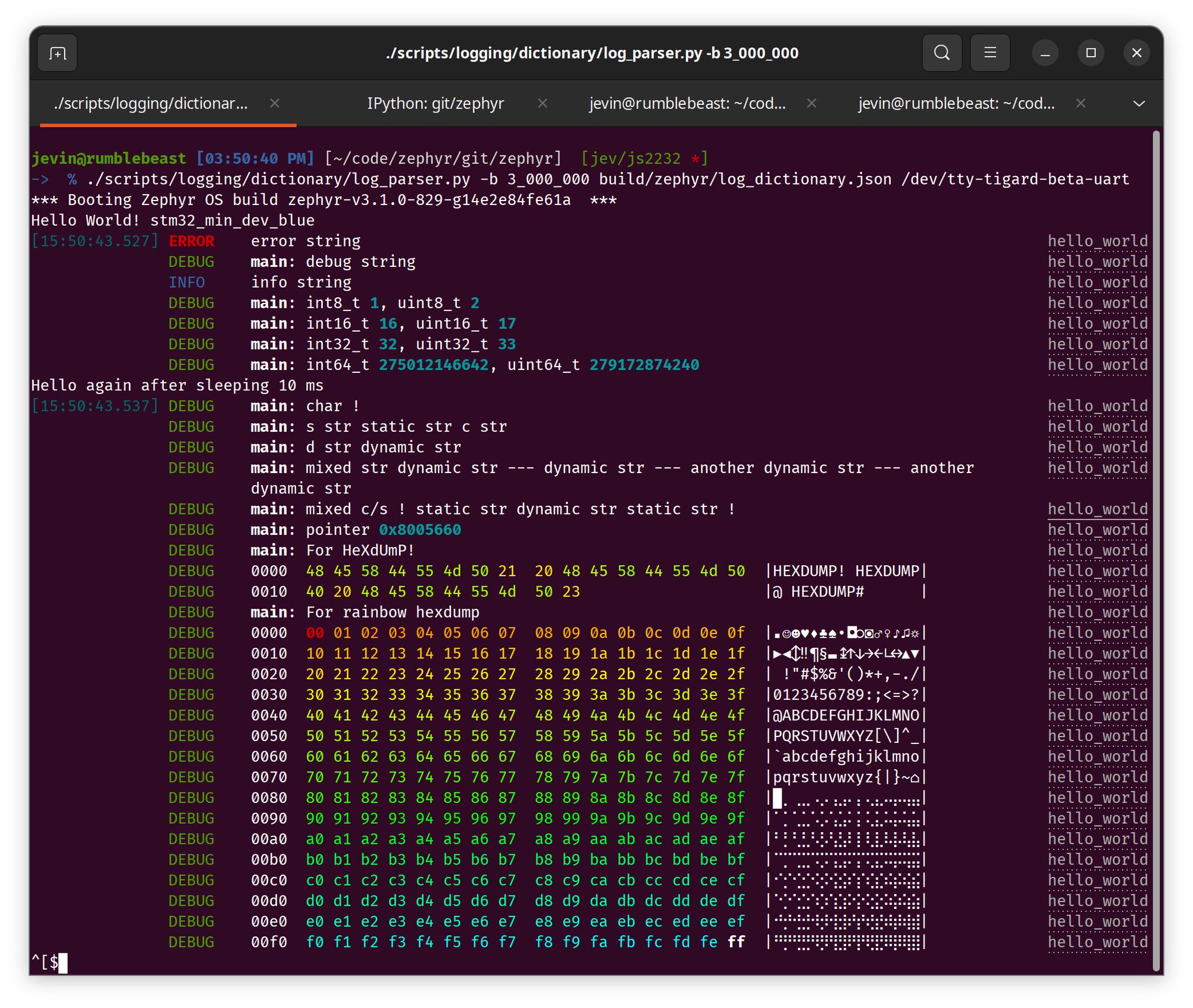The height and width of the screenshot is (1008, 1193).
Task: Select the ./scripts/logging/dictionary tab
Action: coord(151,103)
